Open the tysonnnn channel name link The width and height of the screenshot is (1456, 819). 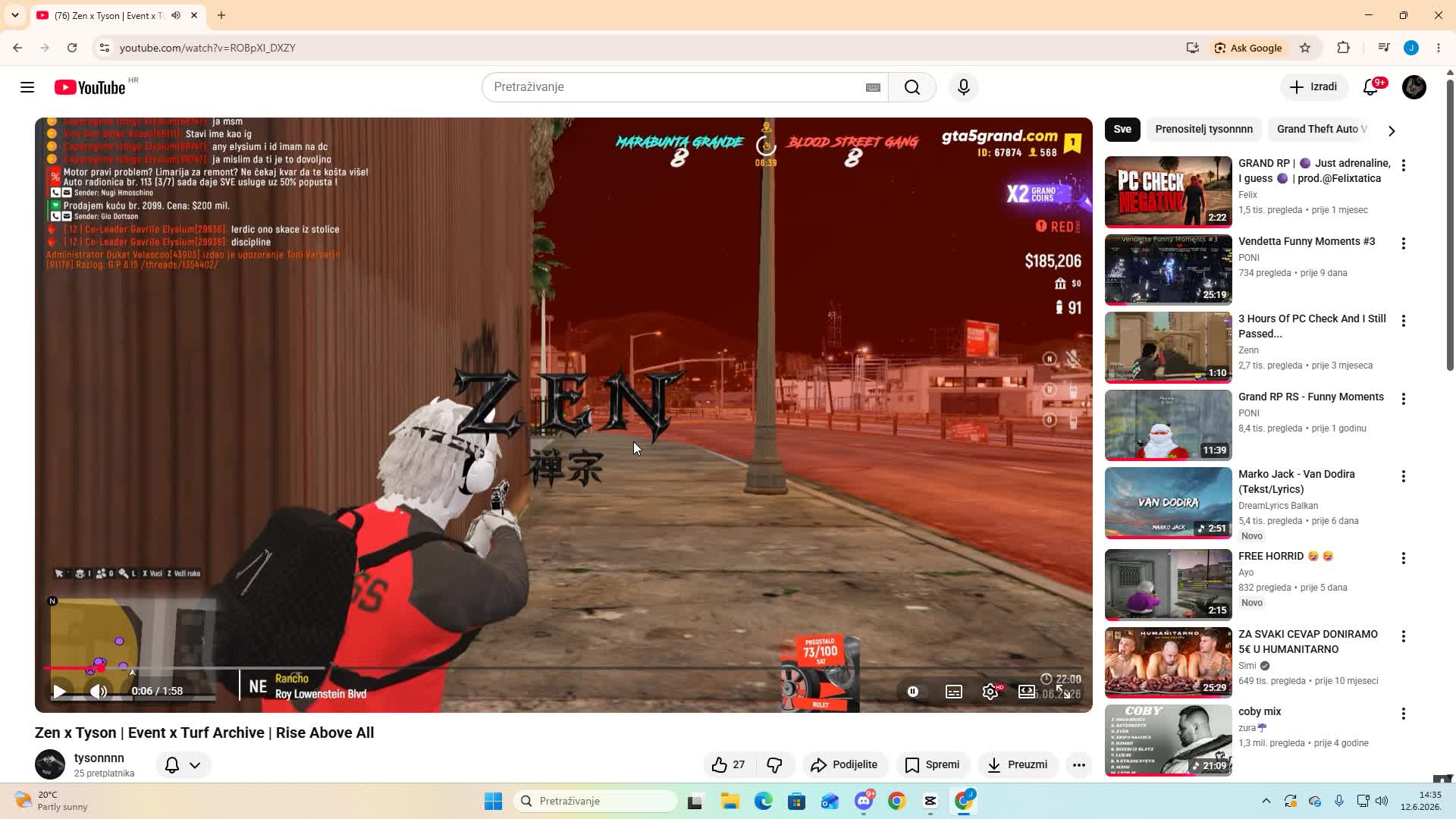99,758
